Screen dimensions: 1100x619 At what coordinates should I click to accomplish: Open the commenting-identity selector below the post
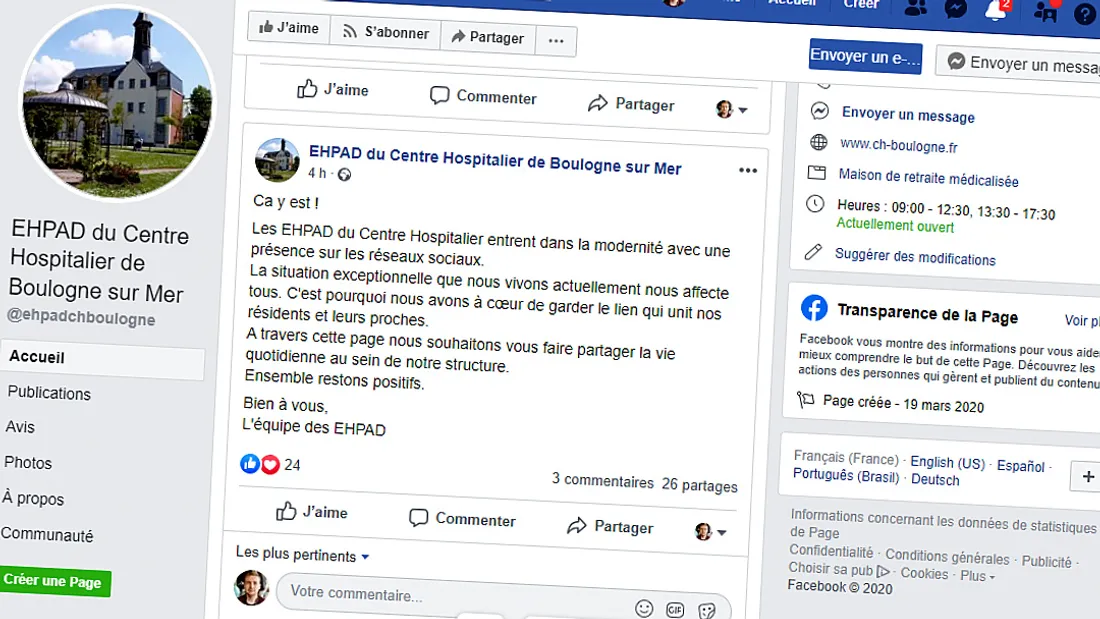710,531
